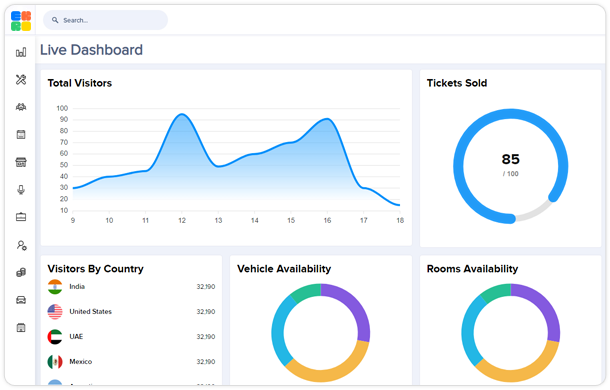Click the United States flag icon
Viewport: 610px width, 390px height.
[x=55, y=312]
